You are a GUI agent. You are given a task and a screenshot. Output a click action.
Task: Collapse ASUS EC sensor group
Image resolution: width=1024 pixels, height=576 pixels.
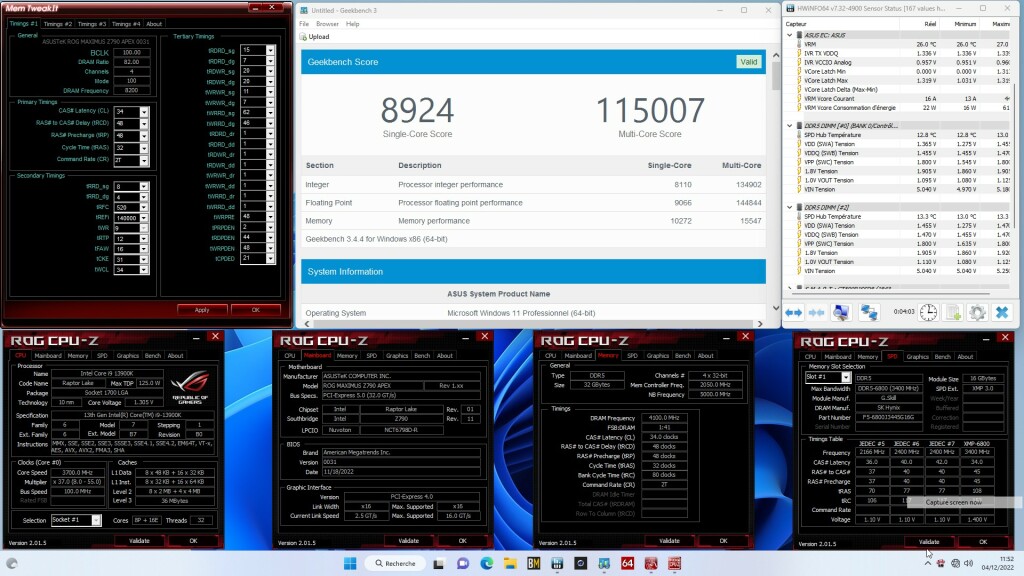[790, 35]
